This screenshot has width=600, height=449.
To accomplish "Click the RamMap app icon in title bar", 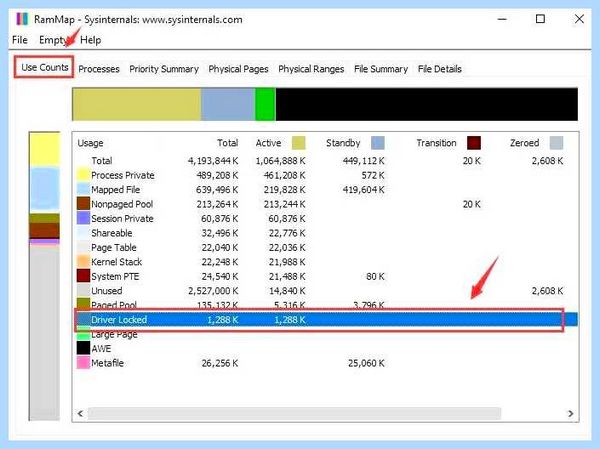I will pos(22,19).
